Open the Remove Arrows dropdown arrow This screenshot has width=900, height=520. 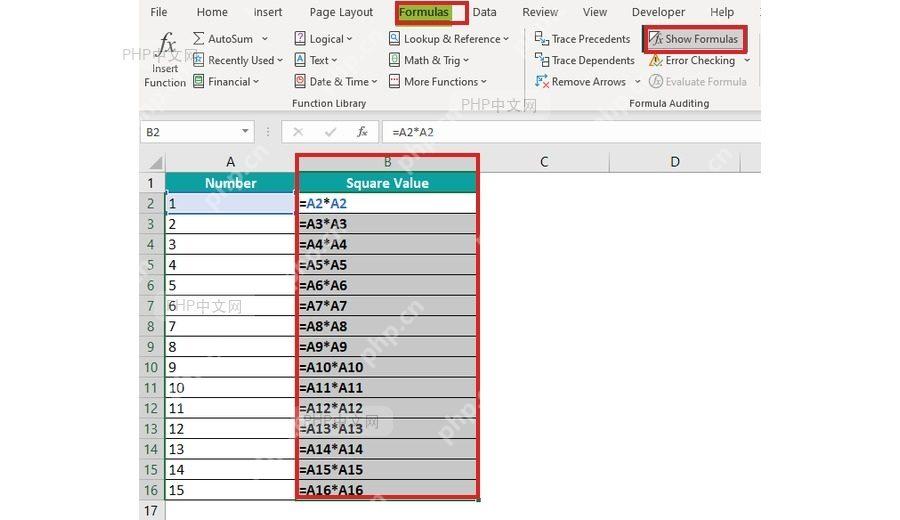pos(637,82)
